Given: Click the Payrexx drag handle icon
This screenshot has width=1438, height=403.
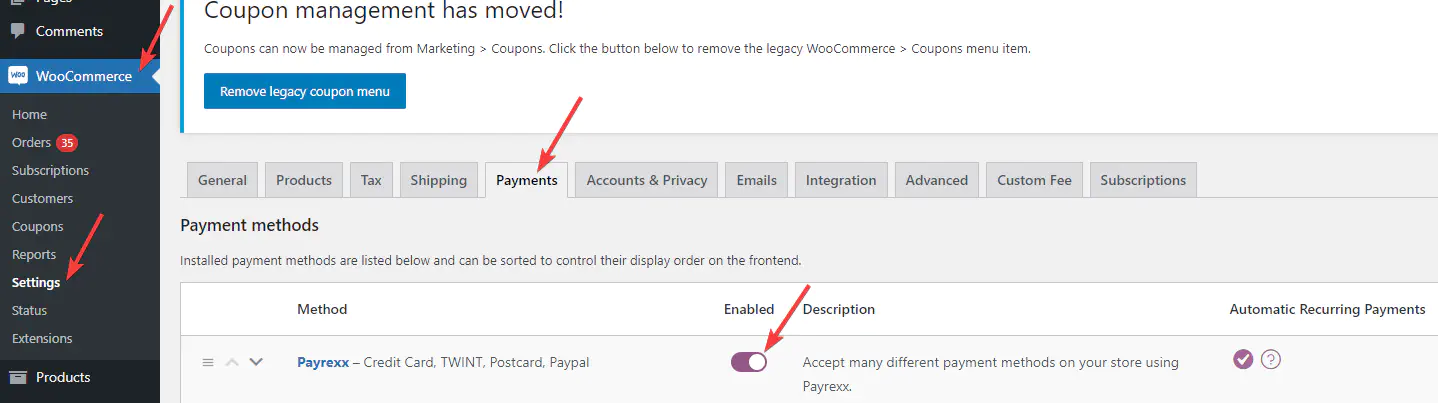Looking at the screenshot, I should click(208, 362).
